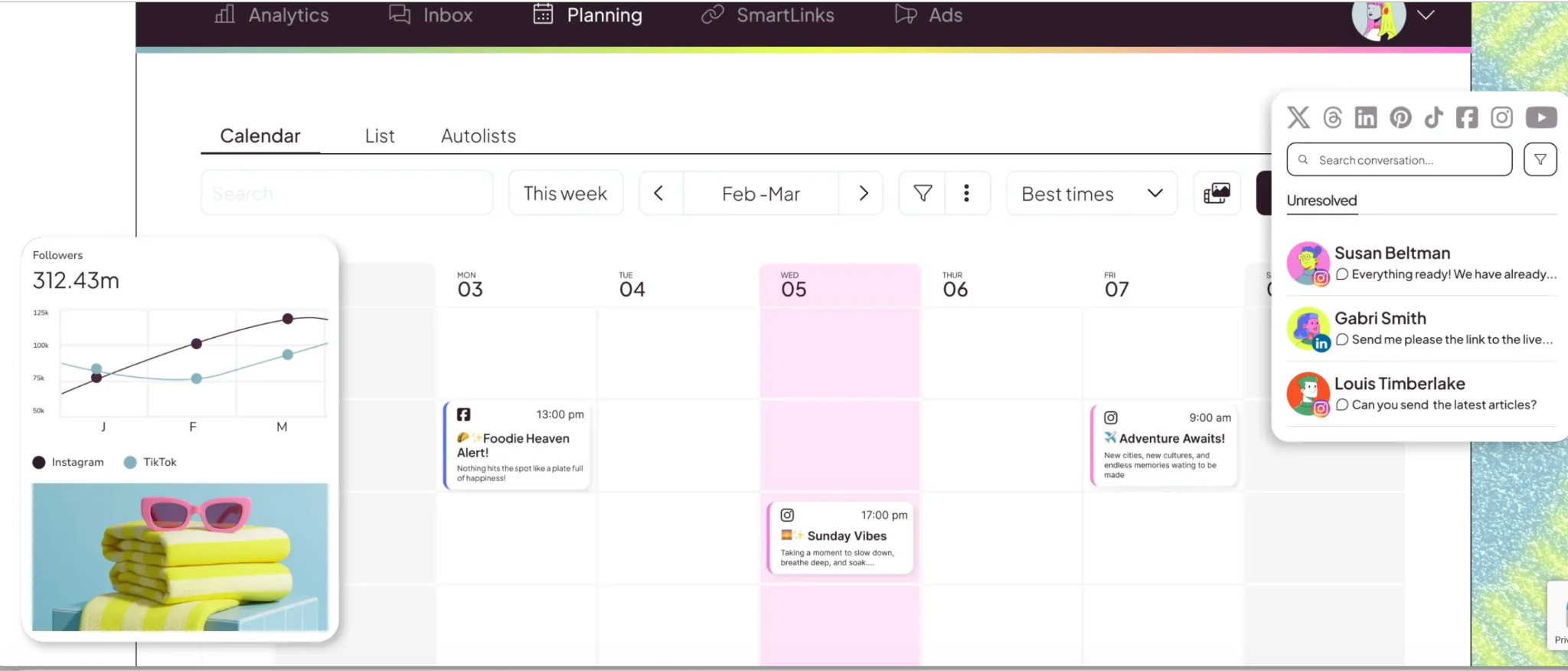Screen dimensions: 1568x671
Task: Click the YouTube network icon
Action: click(1541, 117)
